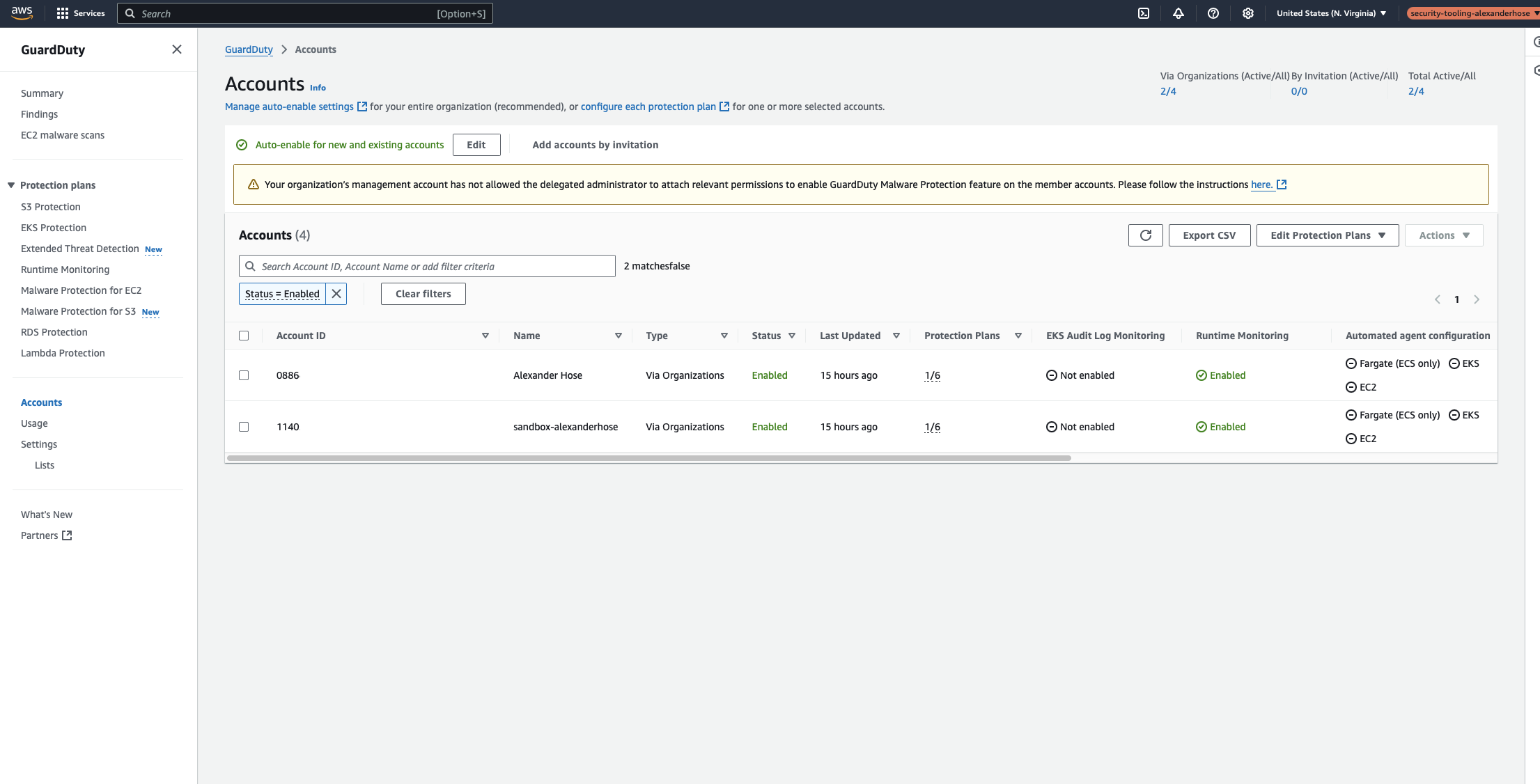Go to next page of accounts
Viewport: 1540px width, 784px height.
pyautogui.click(x=1477, y=299)
